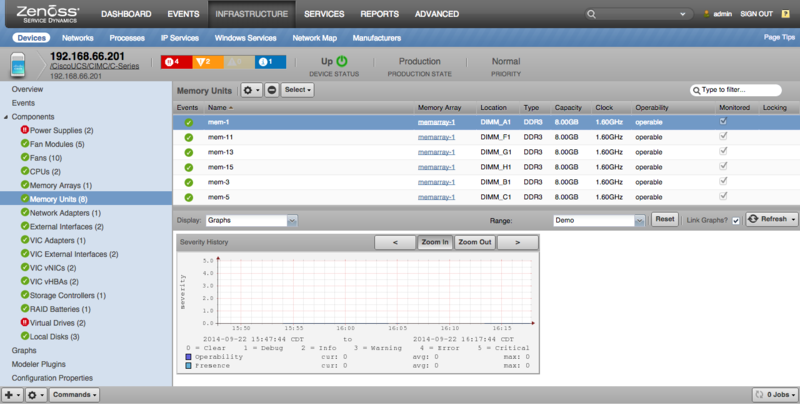800x405 pixels.
Task: Open the Refresh dropdown arrow menu
Action: [793, 219]
